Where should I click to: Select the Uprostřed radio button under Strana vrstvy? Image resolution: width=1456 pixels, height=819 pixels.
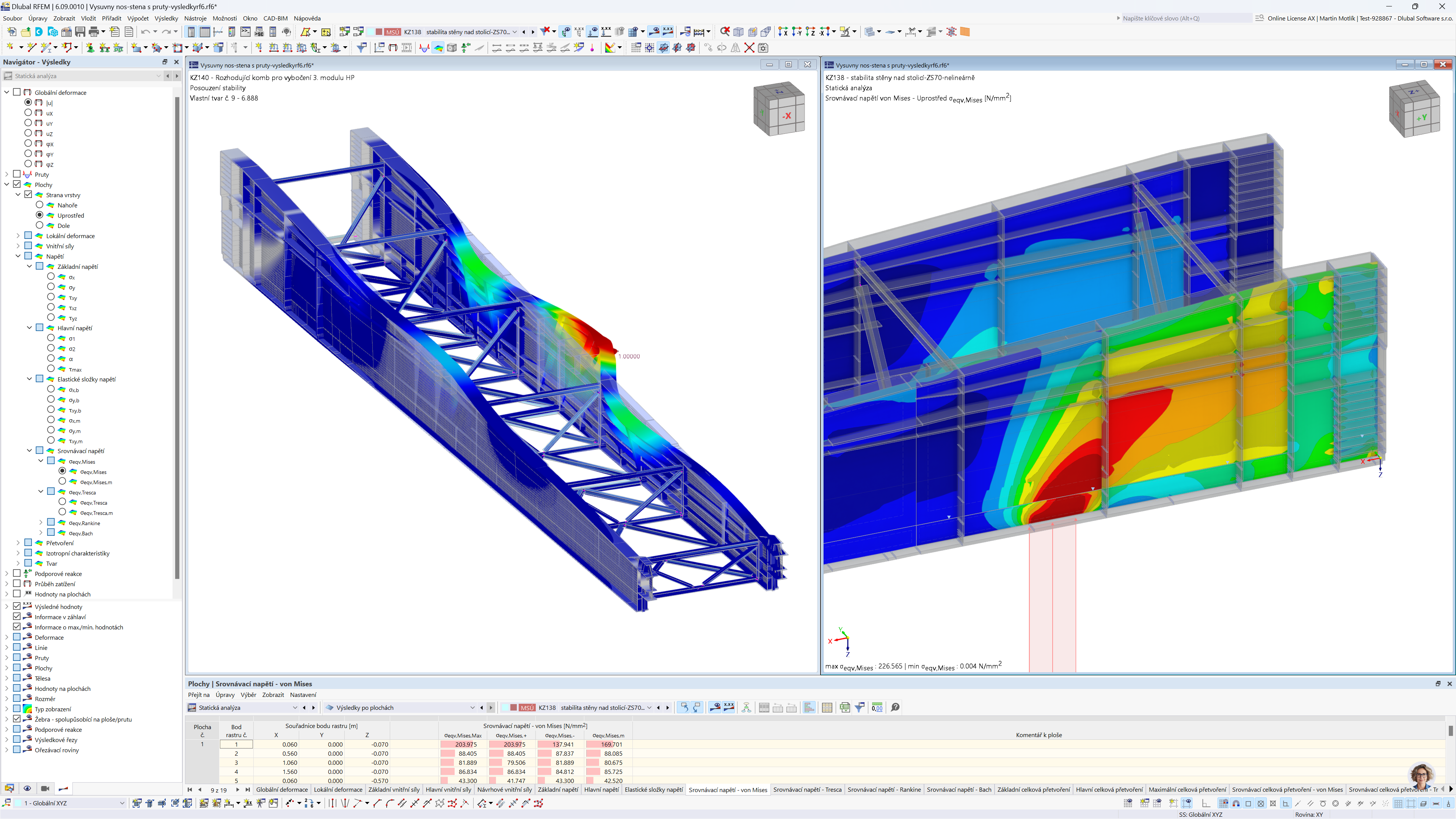pyautogui.click(x=39, y=215)
